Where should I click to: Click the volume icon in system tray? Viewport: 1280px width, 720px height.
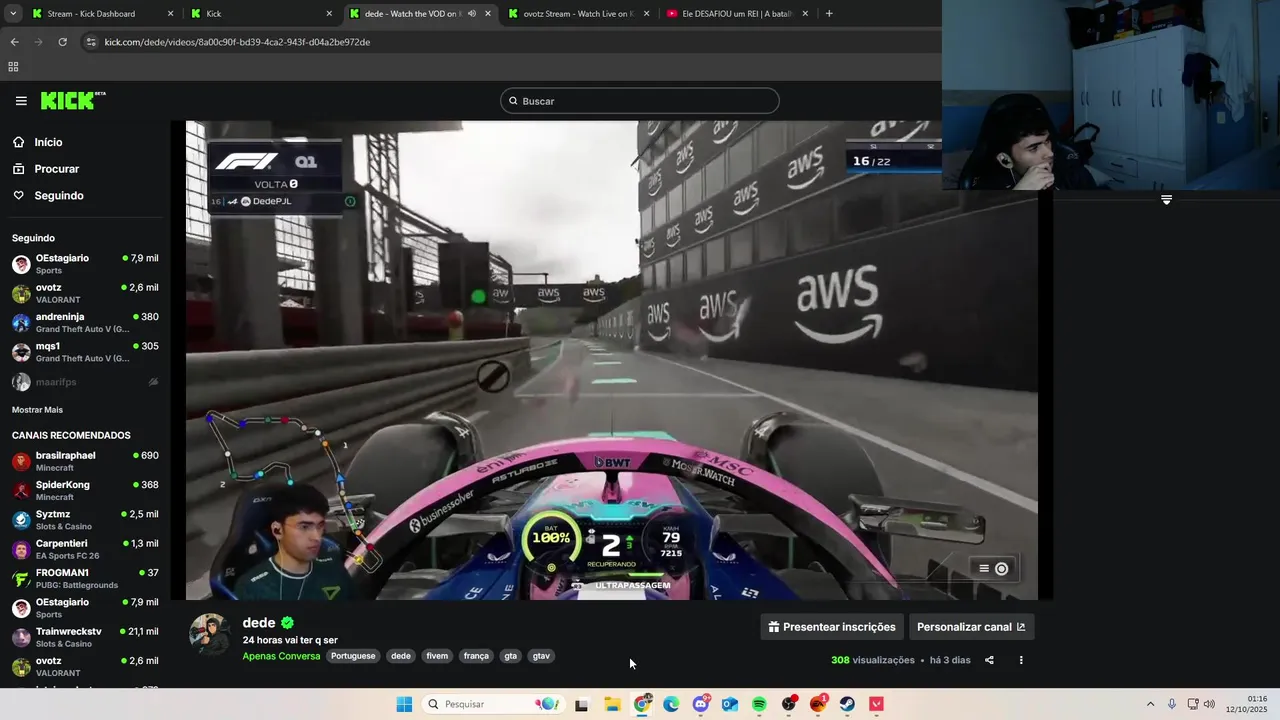[x=1209, y=704]
